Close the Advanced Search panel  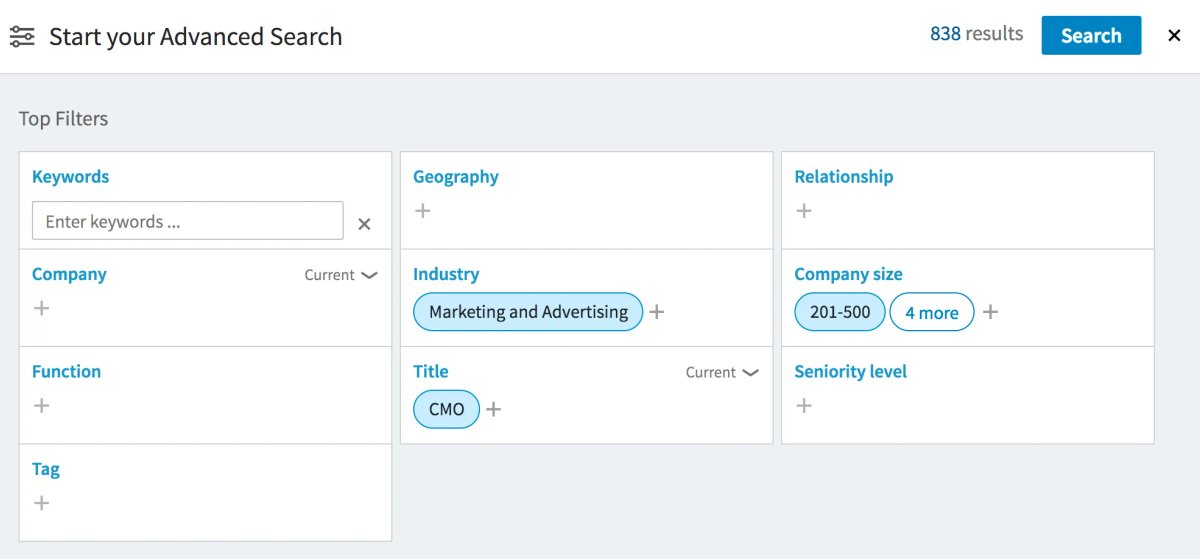point(1174,36)
